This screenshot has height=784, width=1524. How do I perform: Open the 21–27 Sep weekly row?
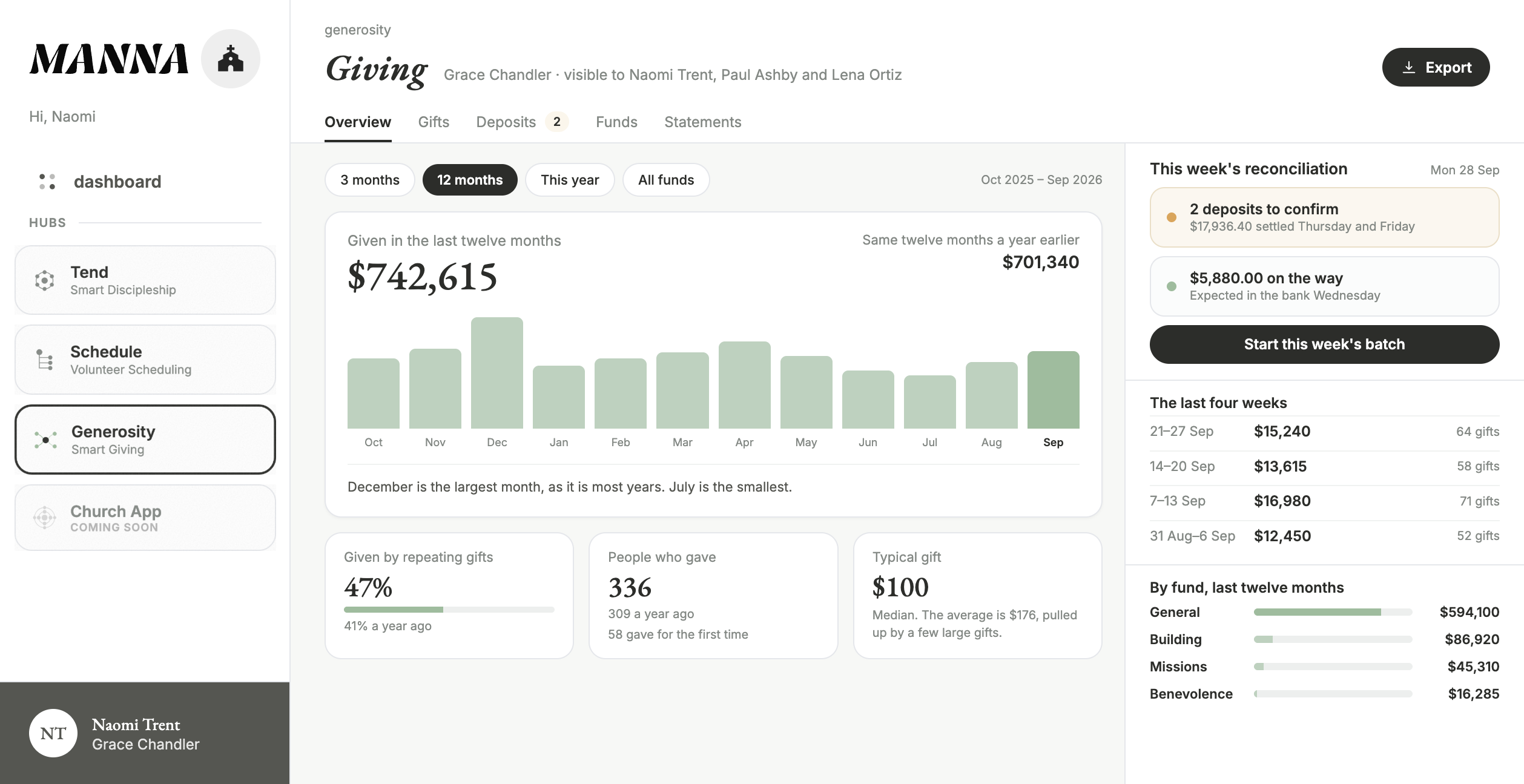(x=1324, y=432)
